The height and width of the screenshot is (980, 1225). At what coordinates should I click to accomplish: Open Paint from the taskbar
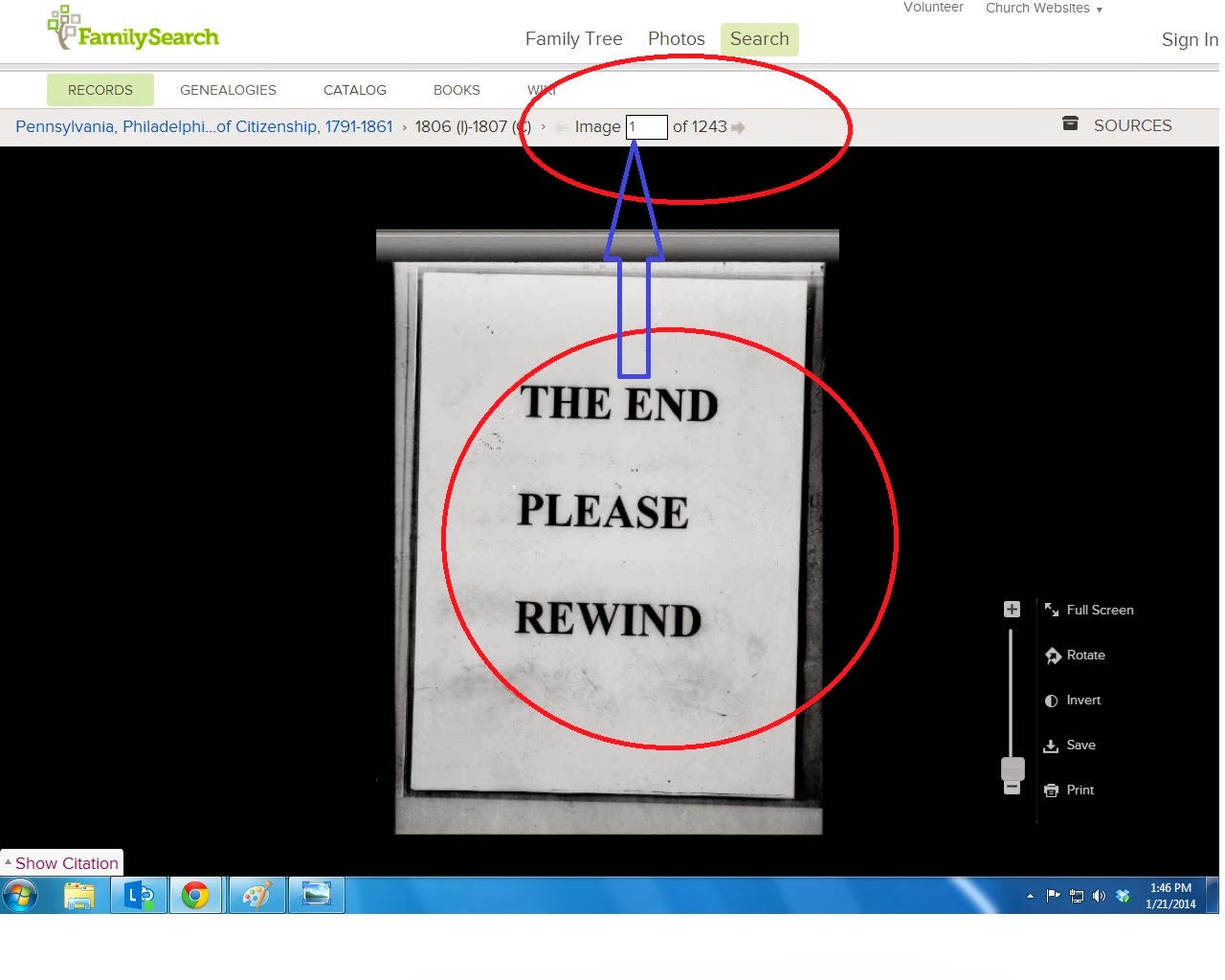[x=256, y=896]
